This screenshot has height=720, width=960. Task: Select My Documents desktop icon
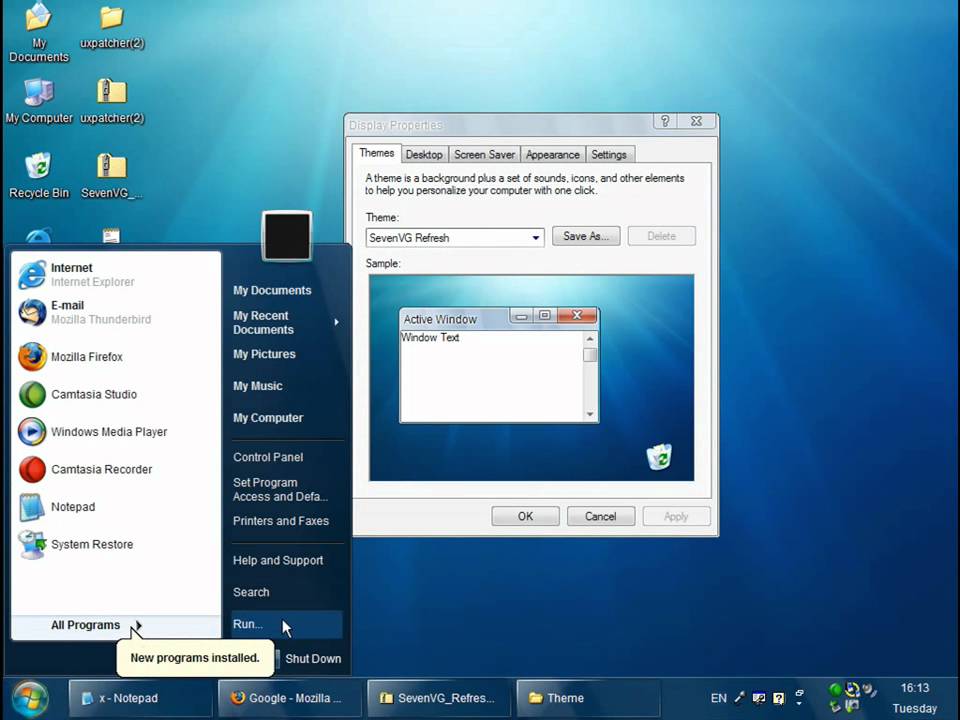pyautogui.click(x=39, y=32)
